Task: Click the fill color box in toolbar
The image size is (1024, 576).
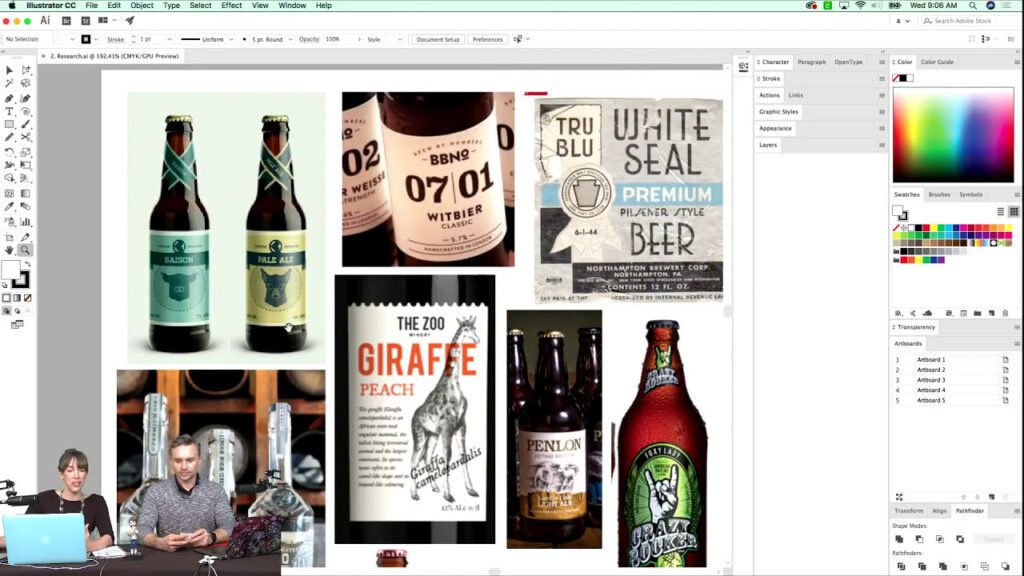Action: (x=10, y=269)
